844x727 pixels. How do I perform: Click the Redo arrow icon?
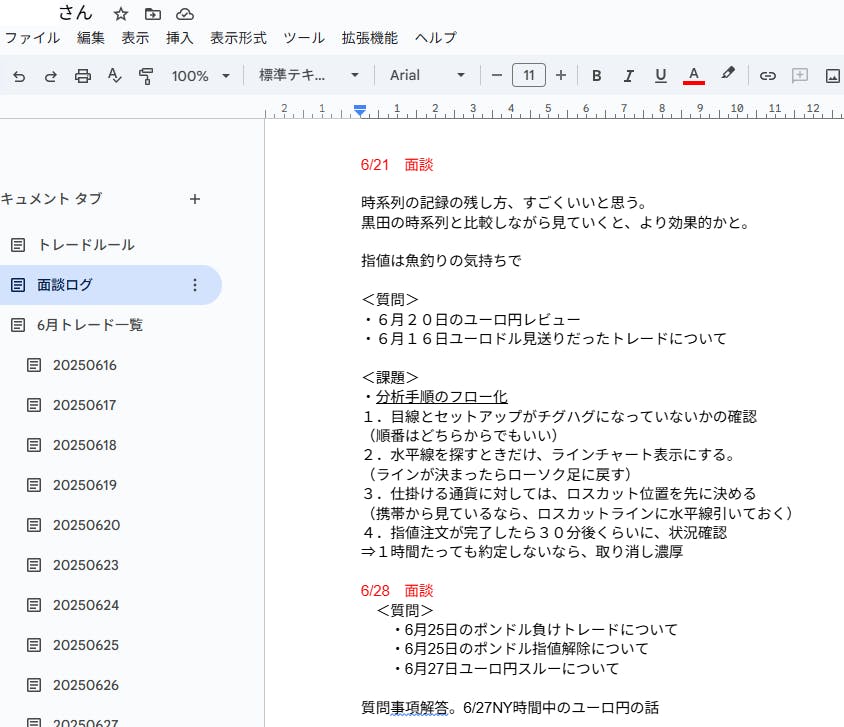51,75
